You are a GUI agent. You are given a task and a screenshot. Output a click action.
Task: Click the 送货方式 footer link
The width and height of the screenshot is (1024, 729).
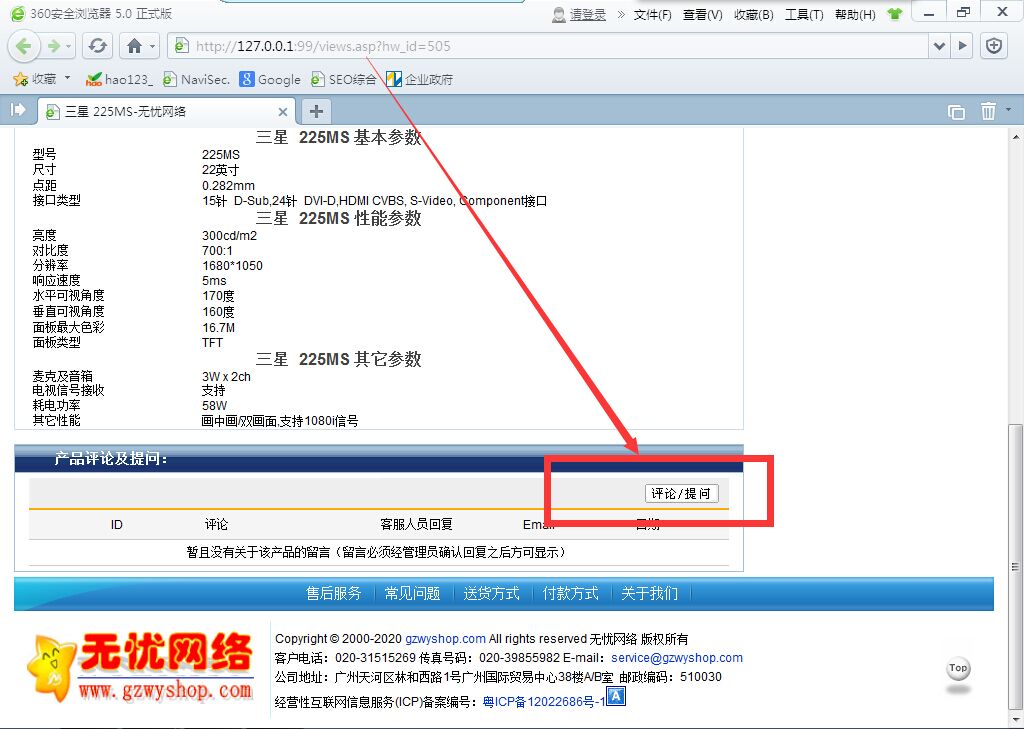(x=491, y=593)
